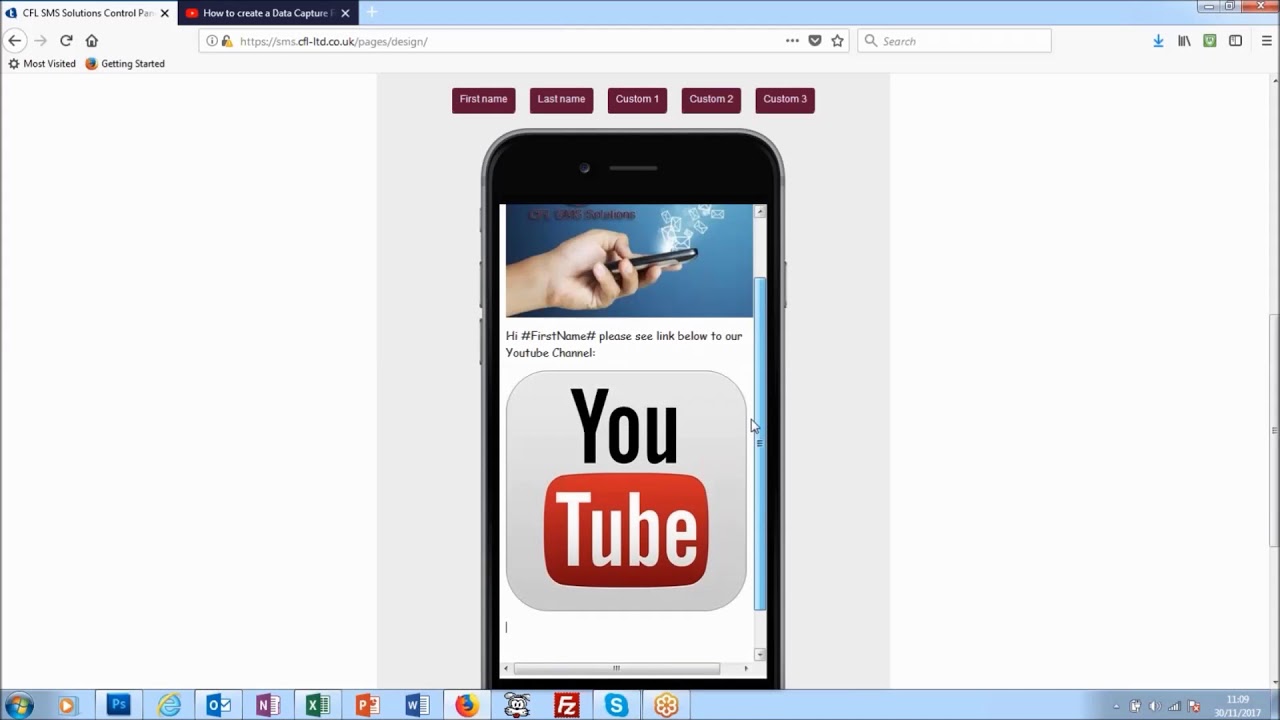Open Word from the taskbar
The width and height of the screenshot is (1280, 720).
coord(417,705)
